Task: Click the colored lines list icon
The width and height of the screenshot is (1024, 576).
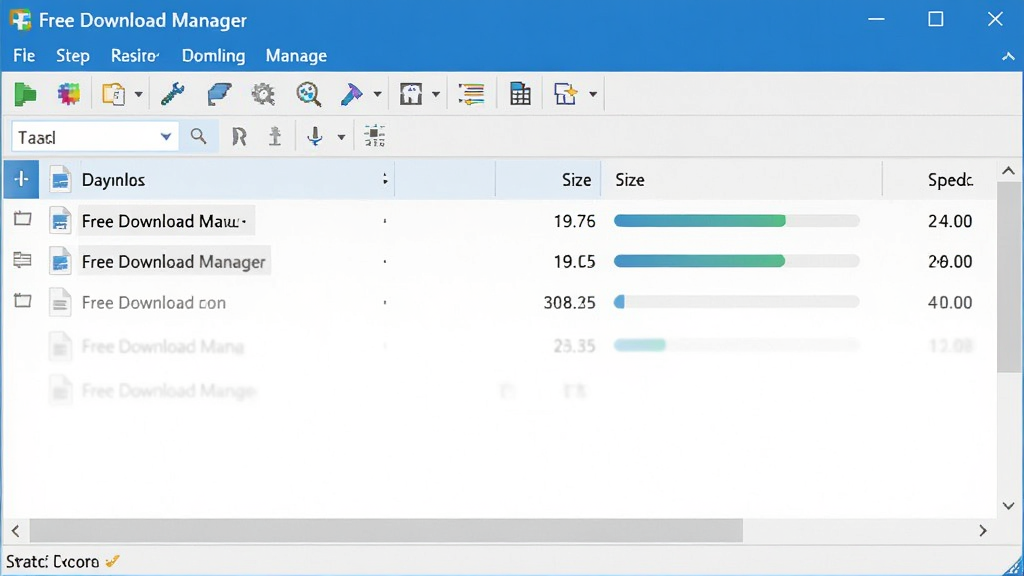Action: [471, 94]
